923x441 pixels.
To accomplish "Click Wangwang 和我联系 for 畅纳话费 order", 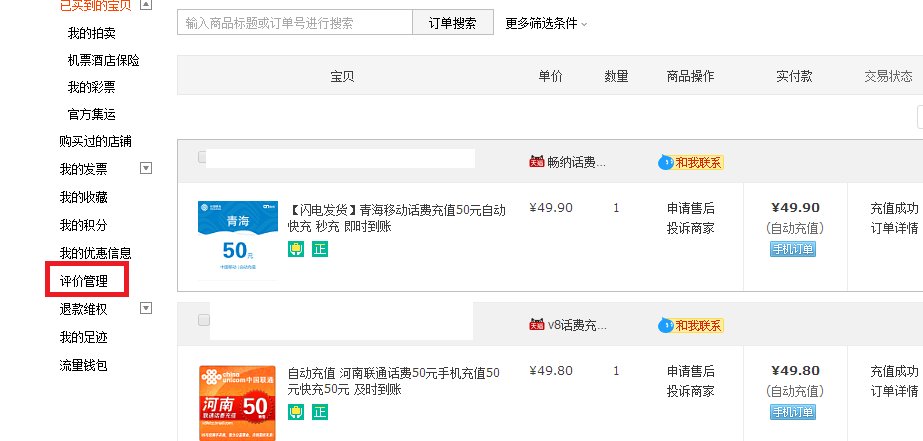I will (690, 163).
